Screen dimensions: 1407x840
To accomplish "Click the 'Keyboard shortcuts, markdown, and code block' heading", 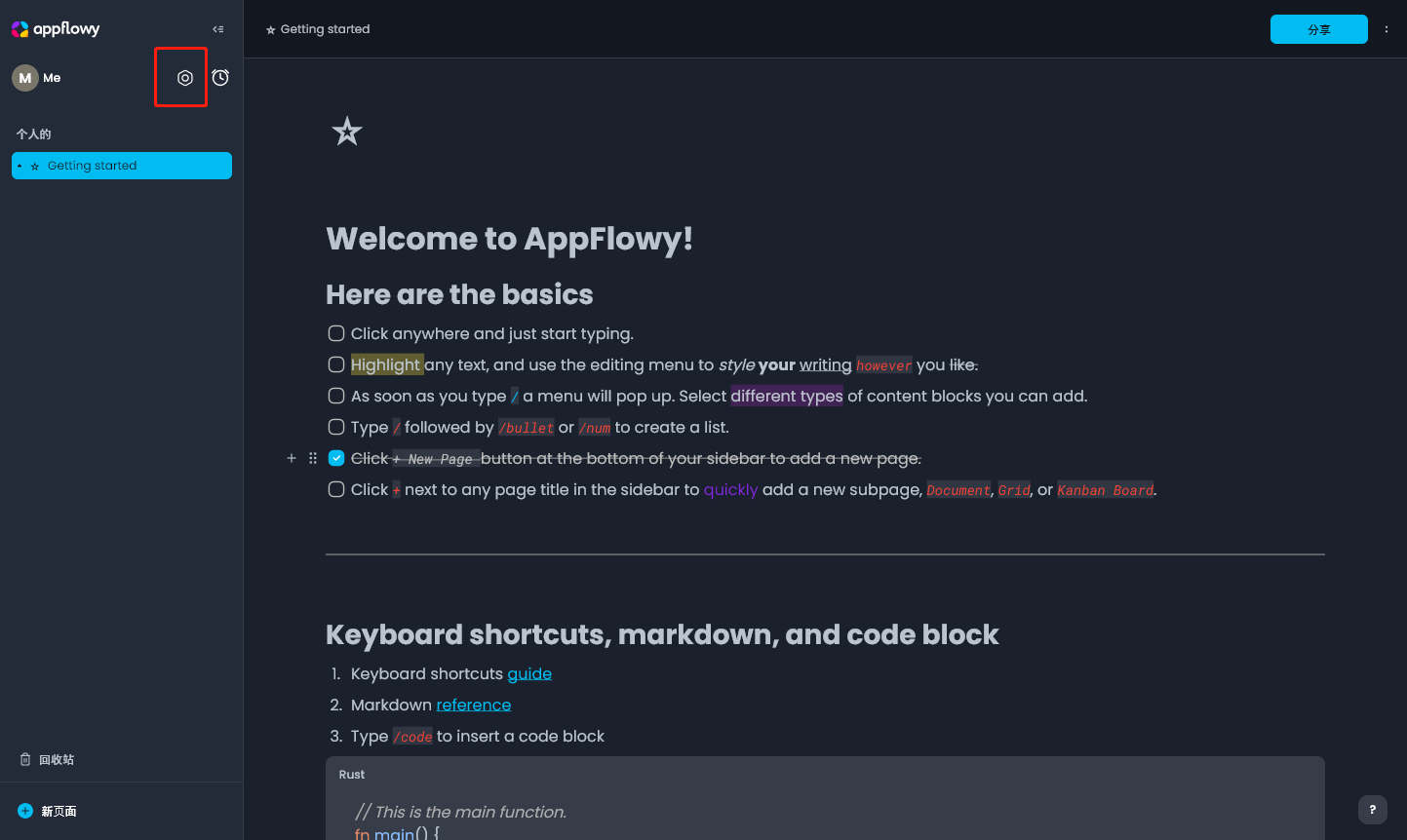I will [x=662, y=634].
